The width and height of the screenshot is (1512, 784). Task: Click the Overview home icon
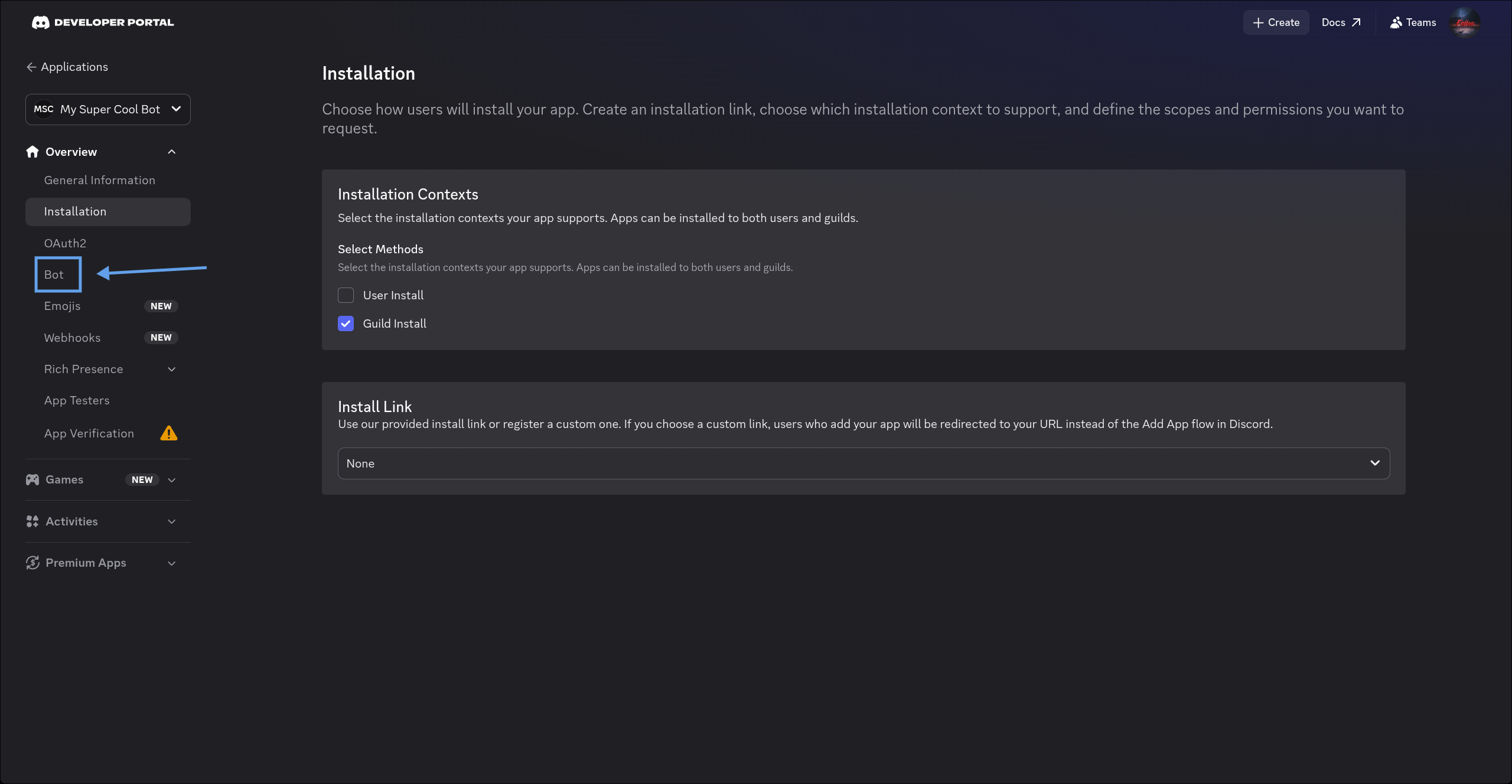[x=32, y=152]
